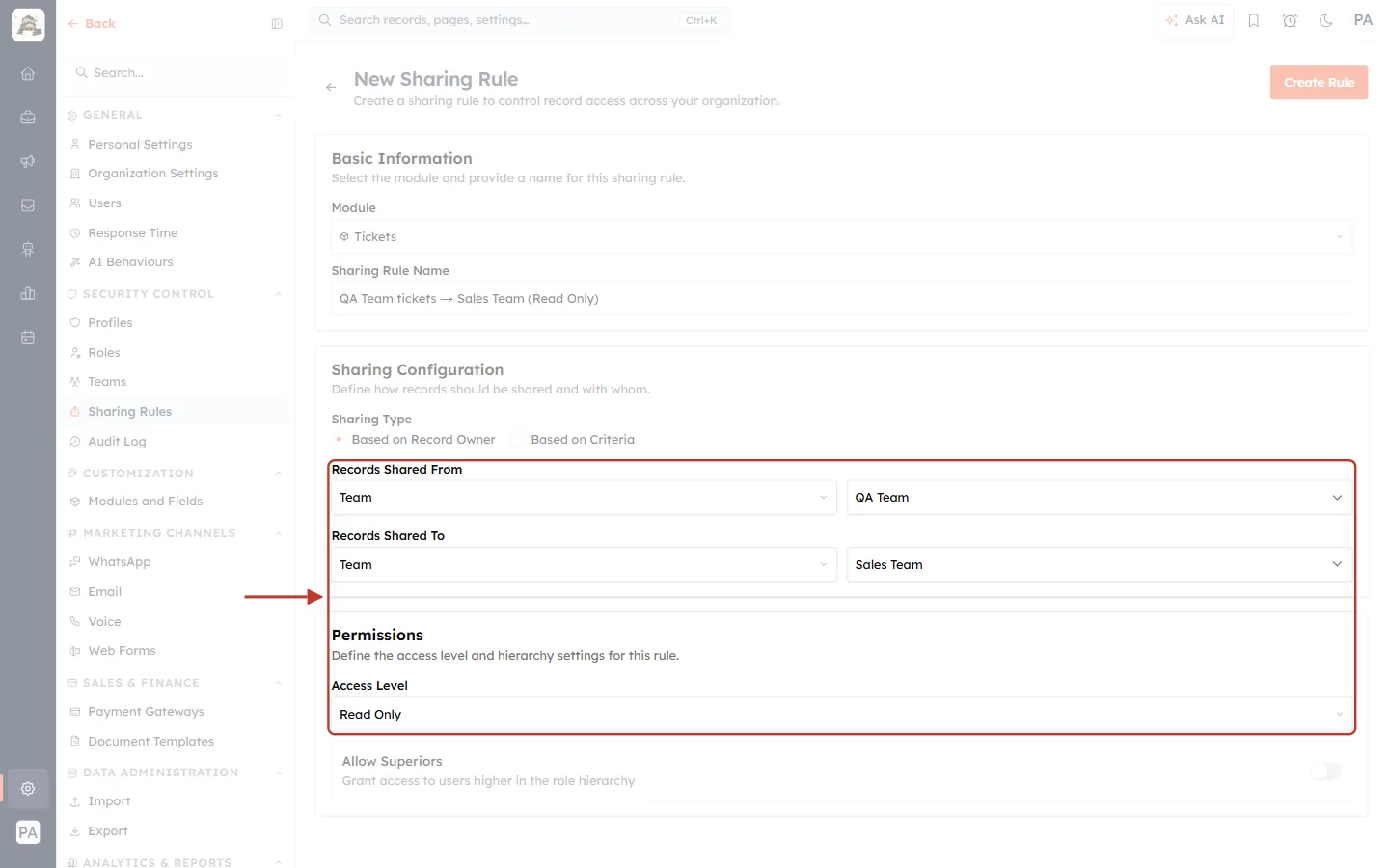Viewport: 1389px width, 868px height.
Task: Open the PA avatar at the rail bottom
Action: (28, 832)
